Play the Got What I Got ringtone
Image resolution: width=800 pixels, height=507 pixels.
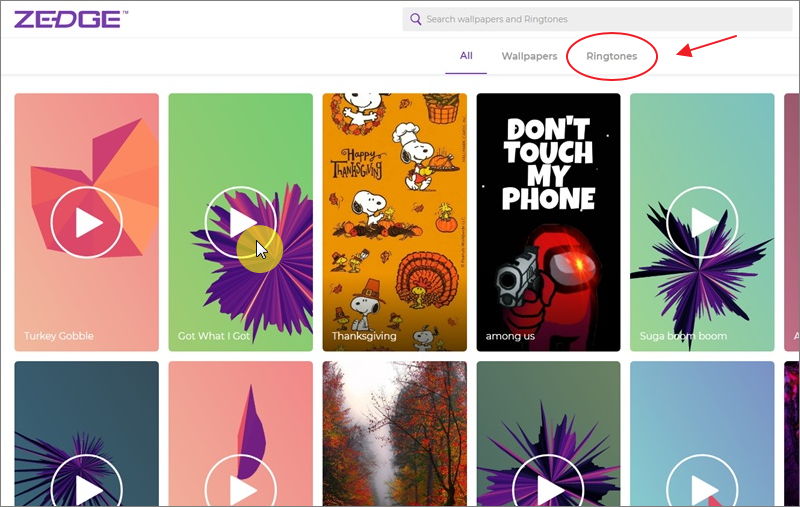(x=241, y=222)
